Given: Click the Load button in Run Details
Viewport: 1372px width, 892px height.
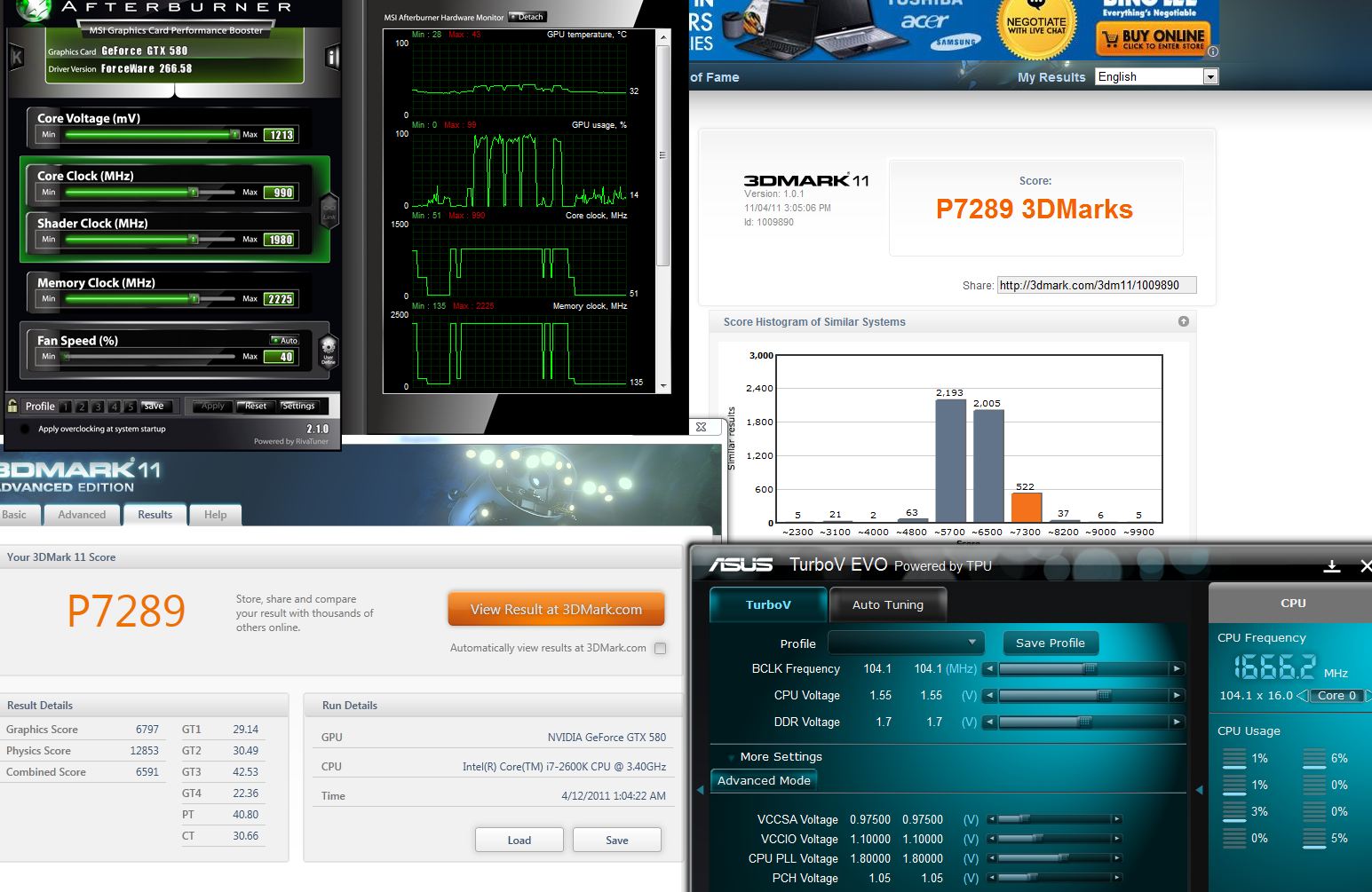Looking at the screenshot, I should tap(519, 840).
